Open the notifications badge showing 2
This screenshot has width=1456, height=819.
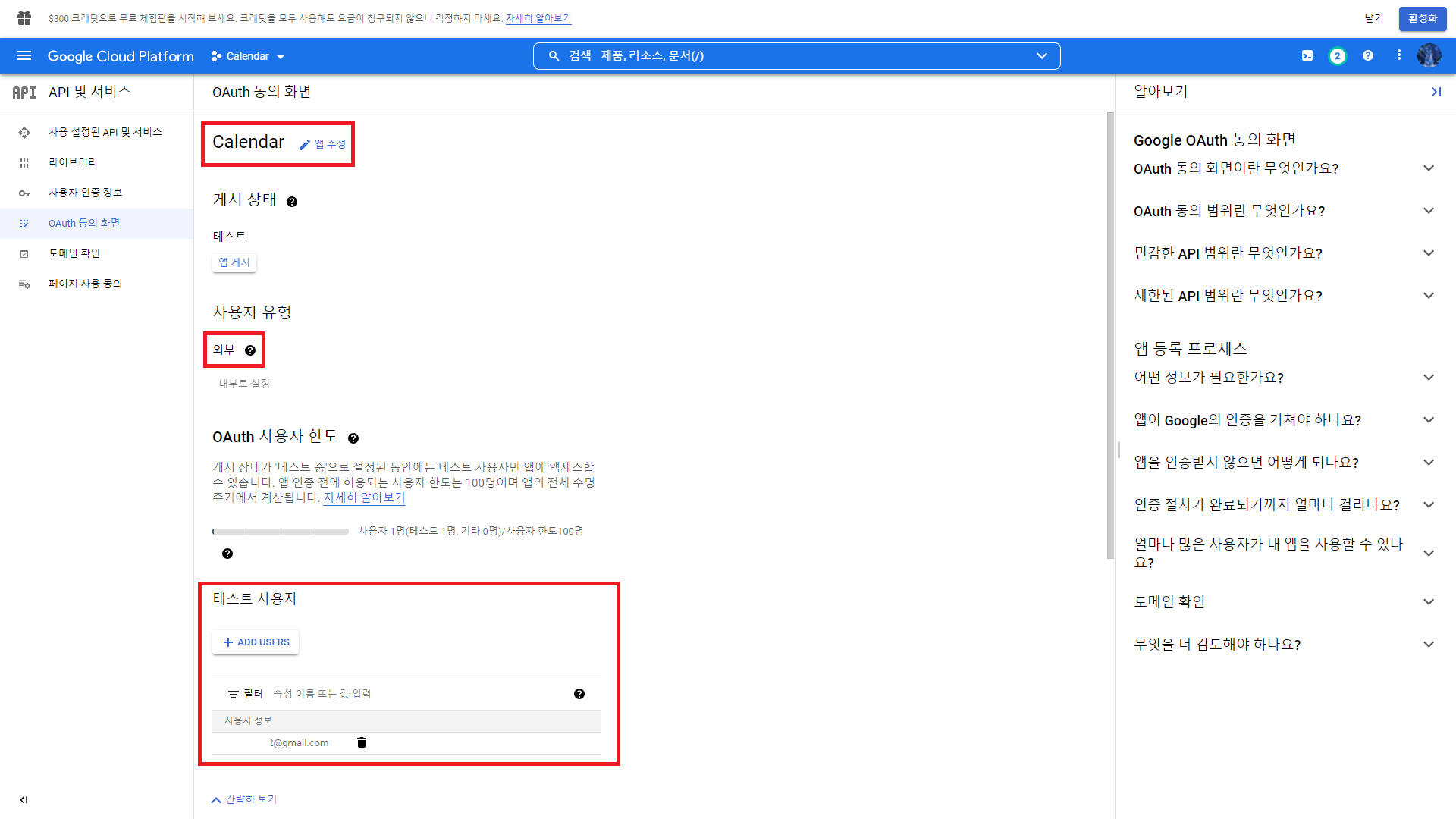click(1338, 56)
